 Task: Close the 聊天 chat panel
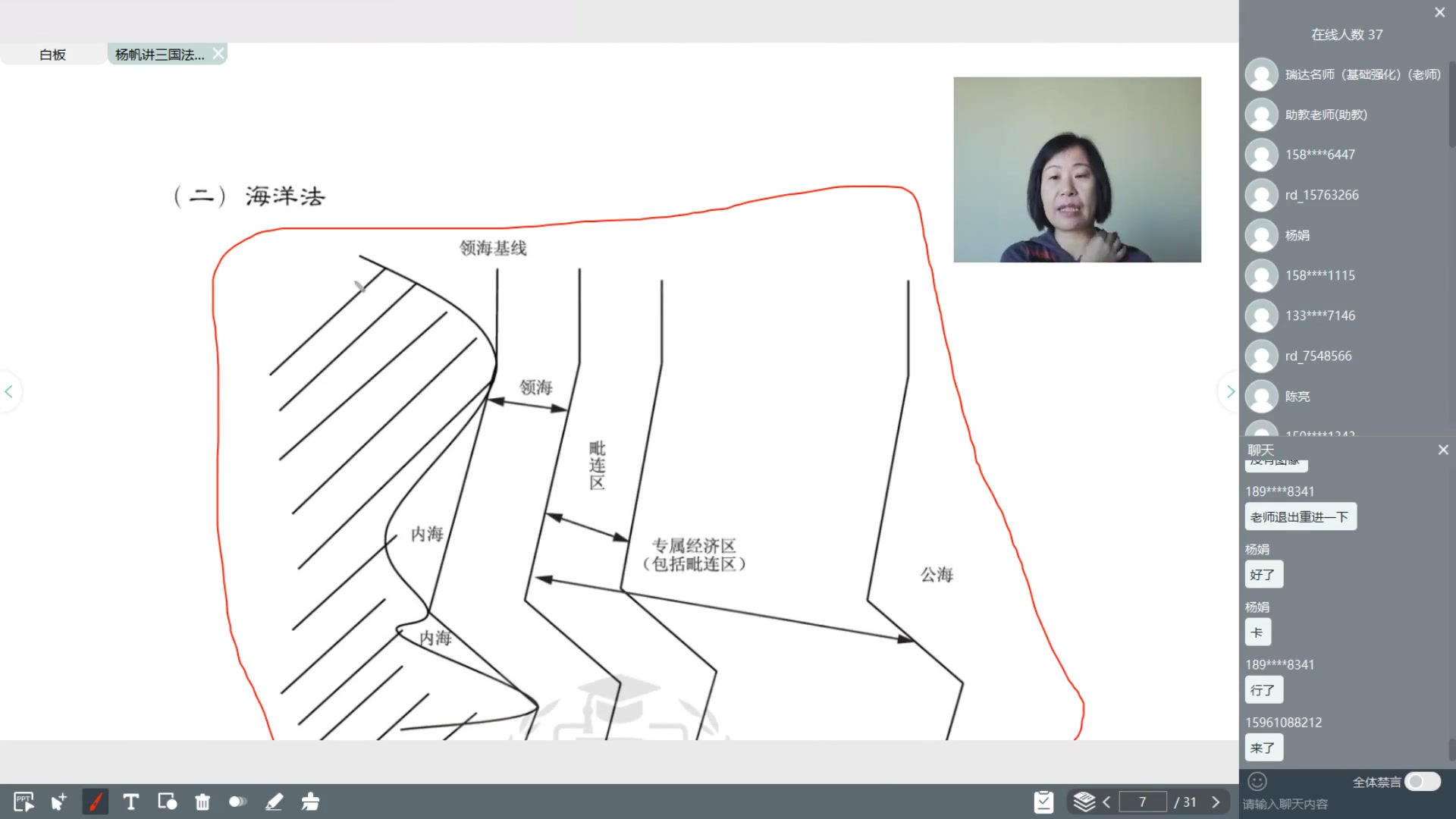tap(1443, 450)
